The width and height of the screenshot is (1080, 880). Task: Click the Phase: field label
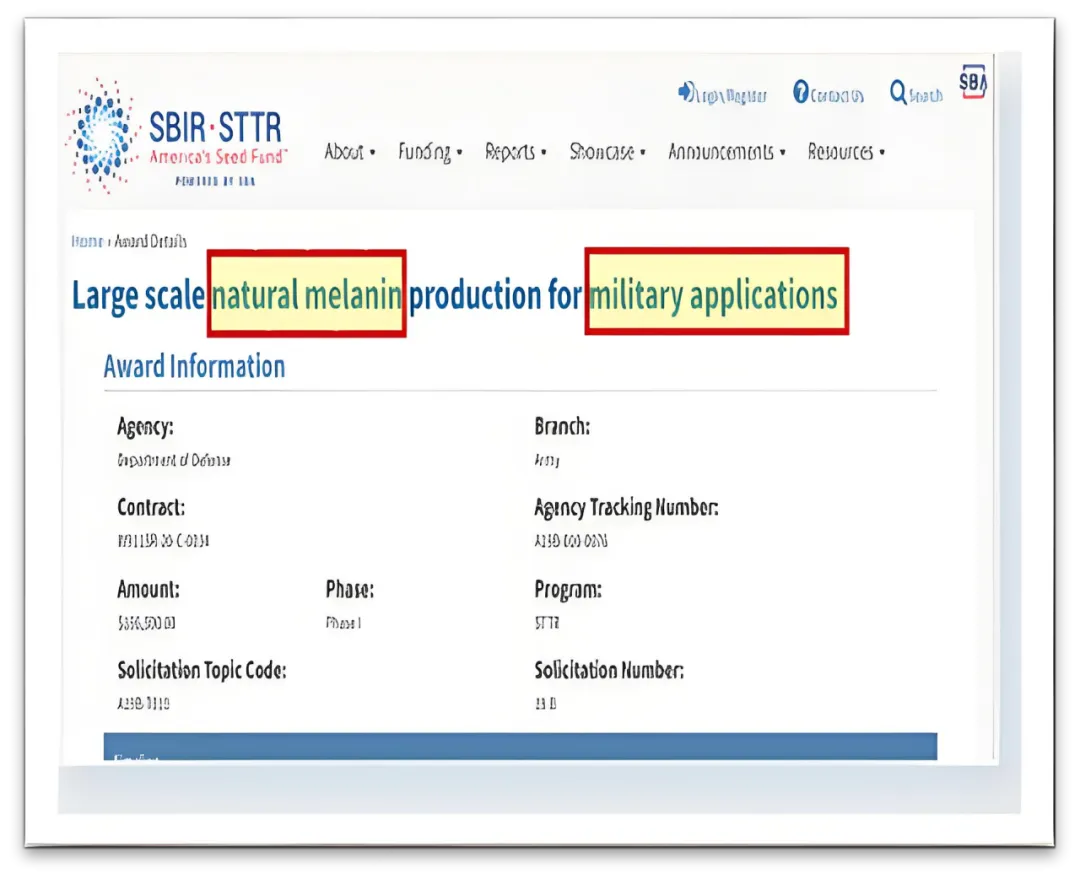click(x=350, y=589)
